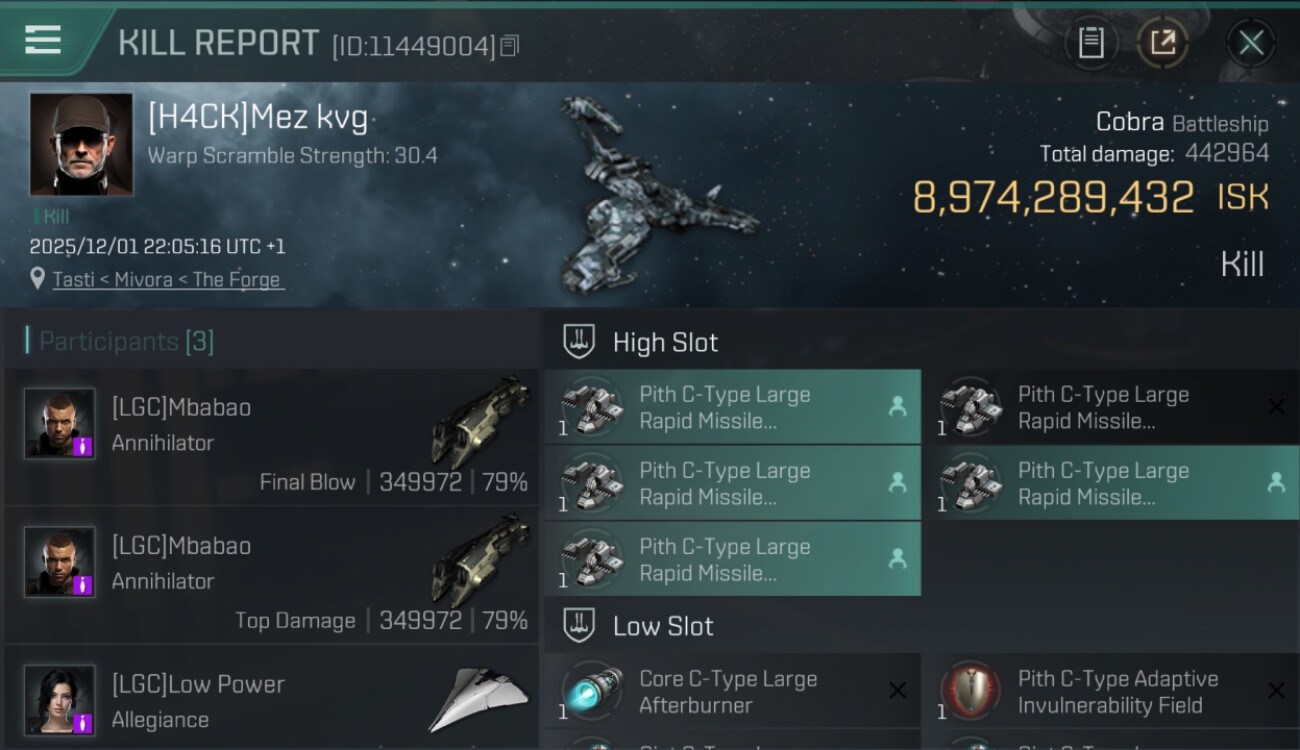Image resolution: width=1300 pixels, height=750 pixels.
Task: Toggle the X mark on Invulnerability Field
Action: [x=1275, y=691]
